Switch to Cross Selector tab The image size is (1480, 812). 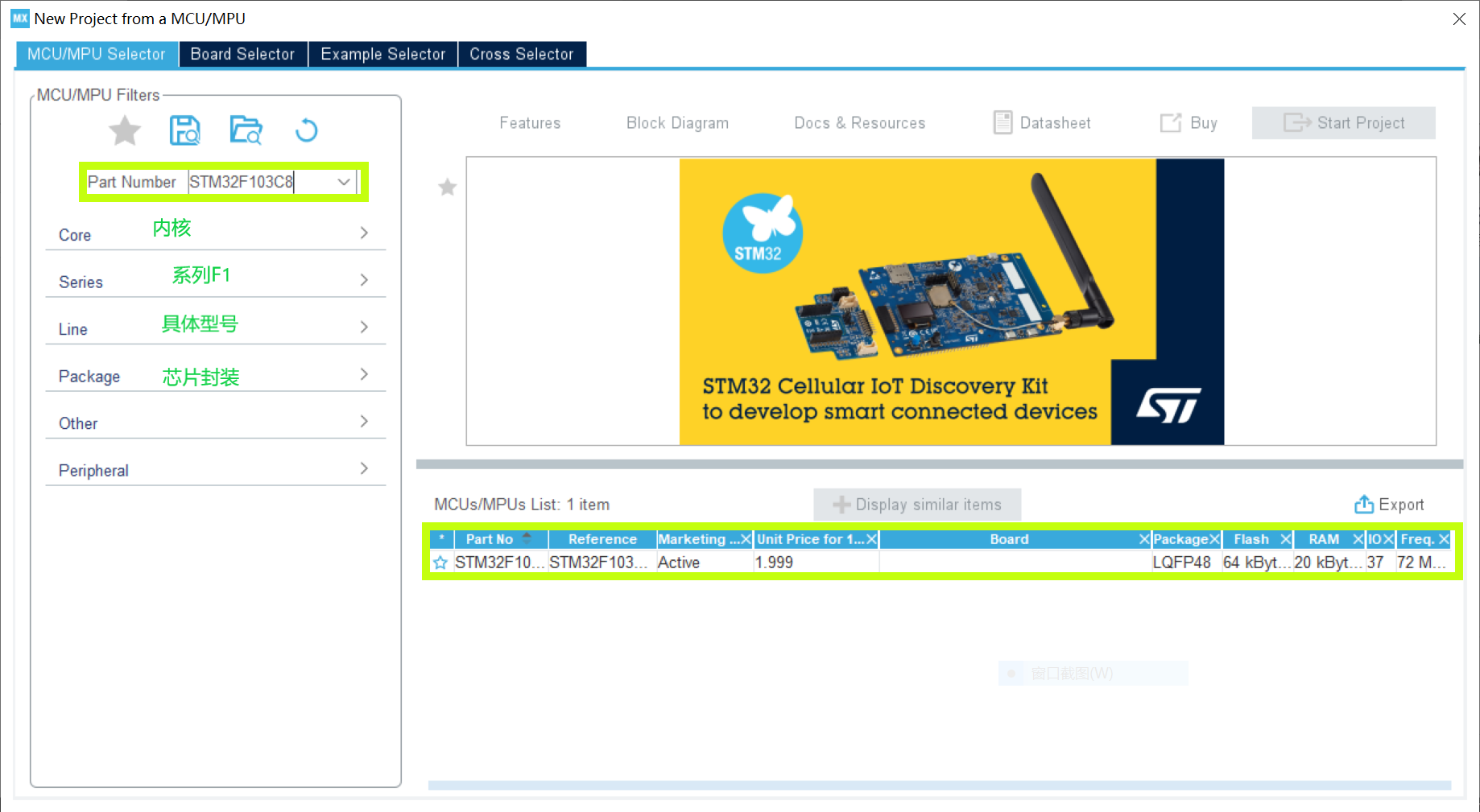click(521, 54)
